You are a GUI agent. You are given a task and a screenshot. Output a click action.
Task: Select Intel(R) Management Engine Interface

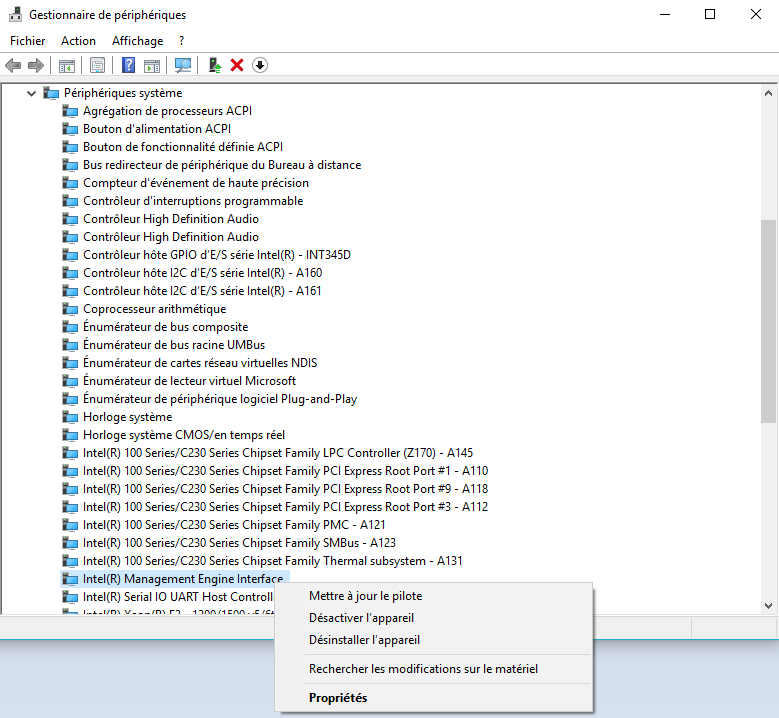(x=183, y=579)
